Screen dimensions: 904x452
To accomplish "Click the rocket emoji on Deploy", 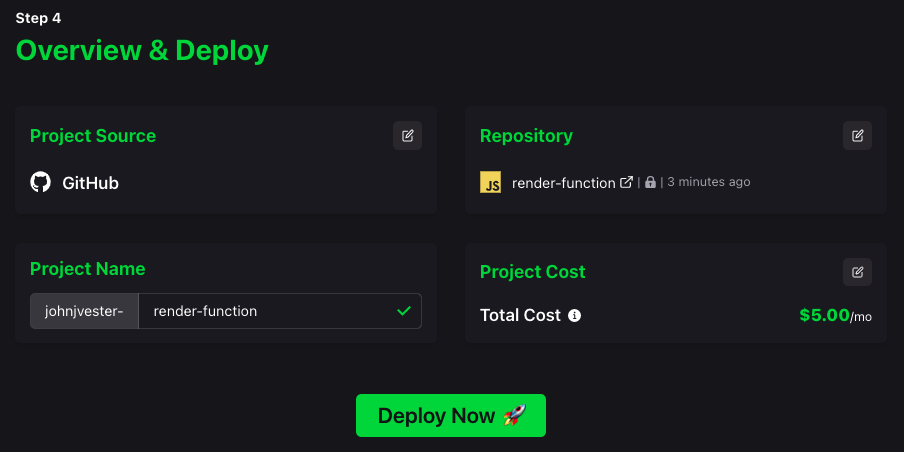I will click(x=514, y=416).
